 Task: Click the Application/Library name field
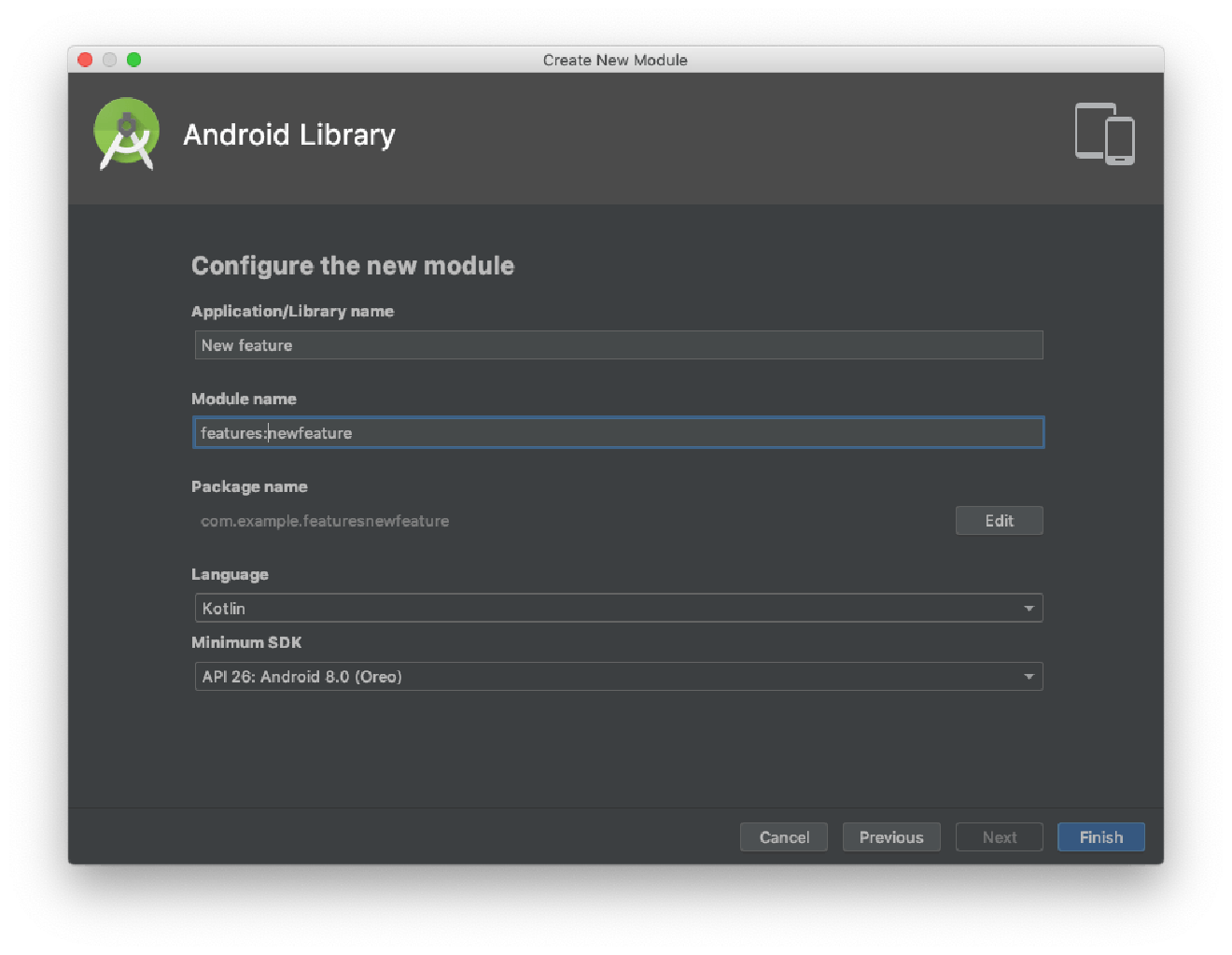(616, 344)
